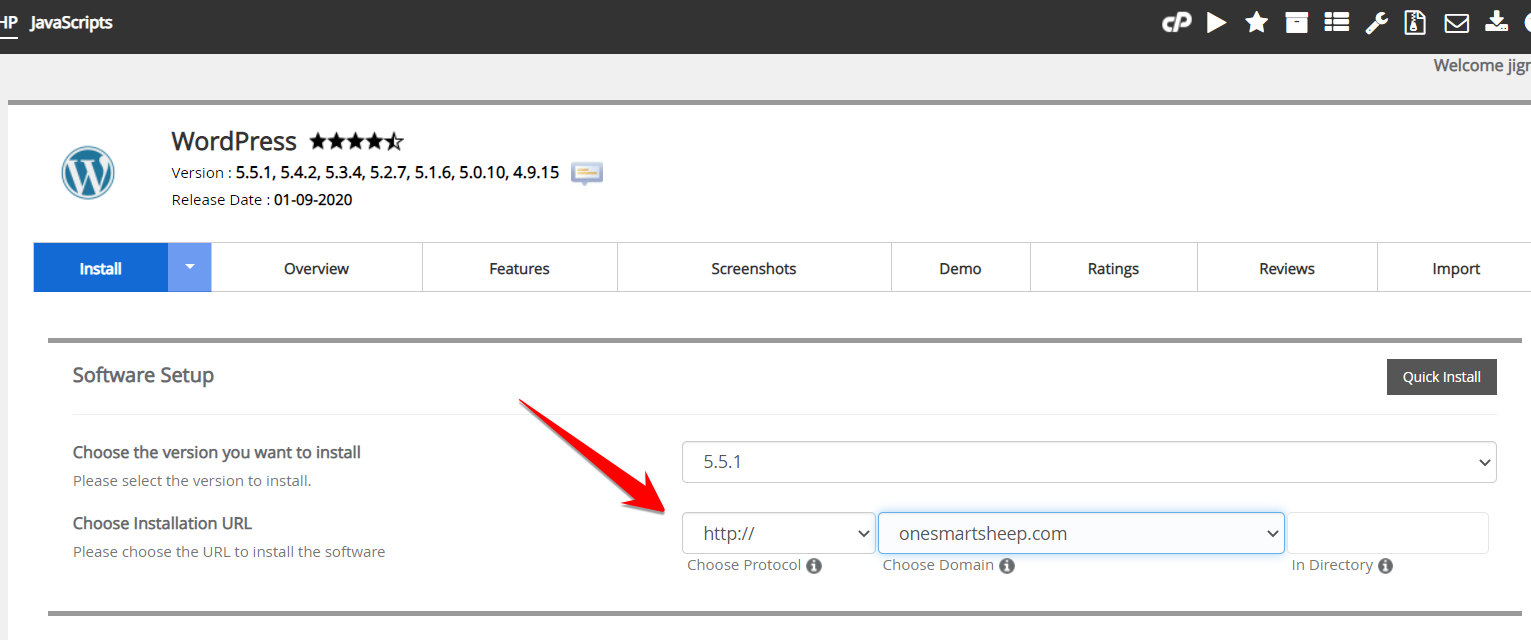Open the Screenshots tab
The image size is (1531, 640).
point(754,268)
